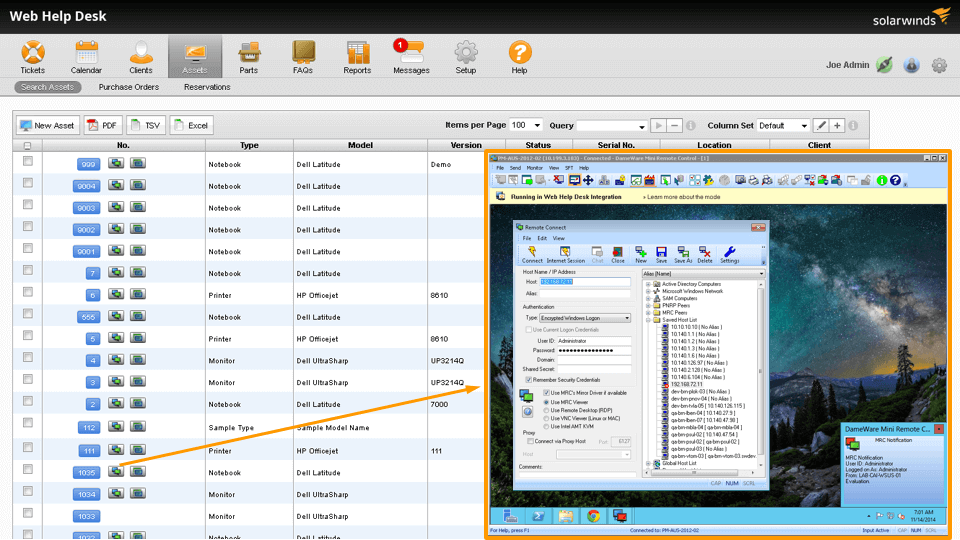The width and height of the screenshot is (960, 540).
Task: Open asset number 112
Action: click(89, 427)
